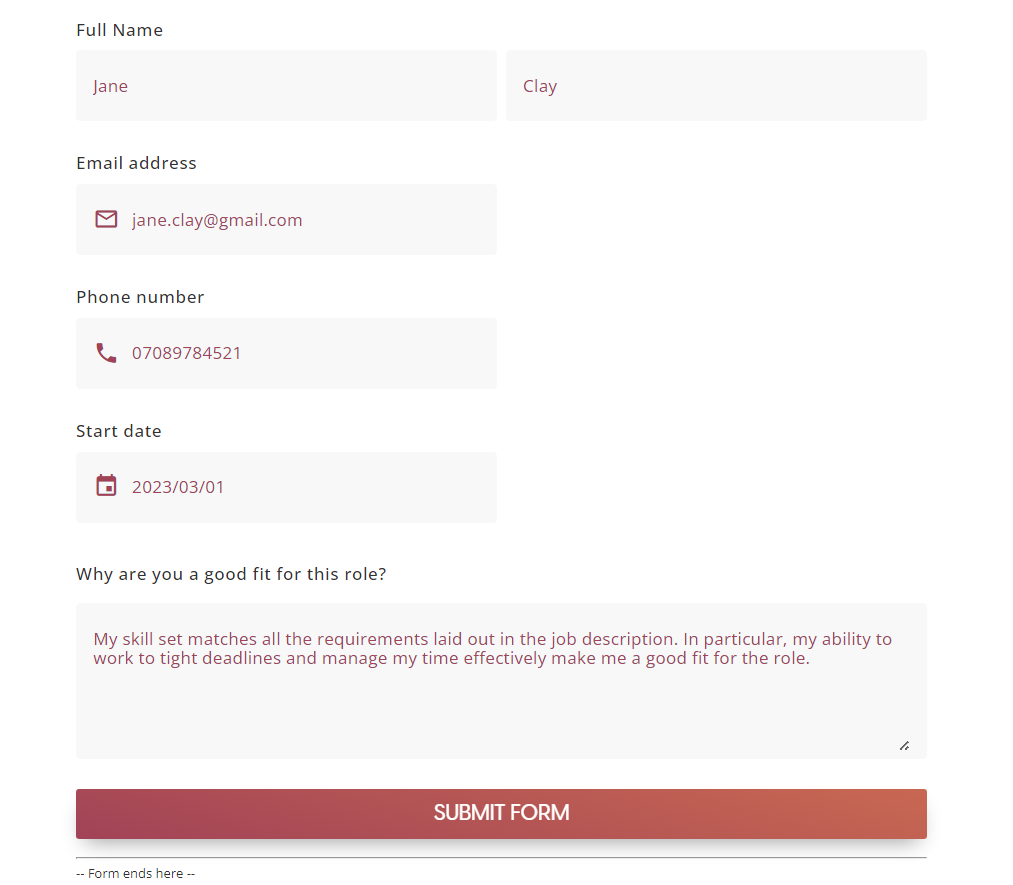The height and width of the screenshot is (885, 1013).
Task: Grab the textarea resize handle
Action: (904, 745)
